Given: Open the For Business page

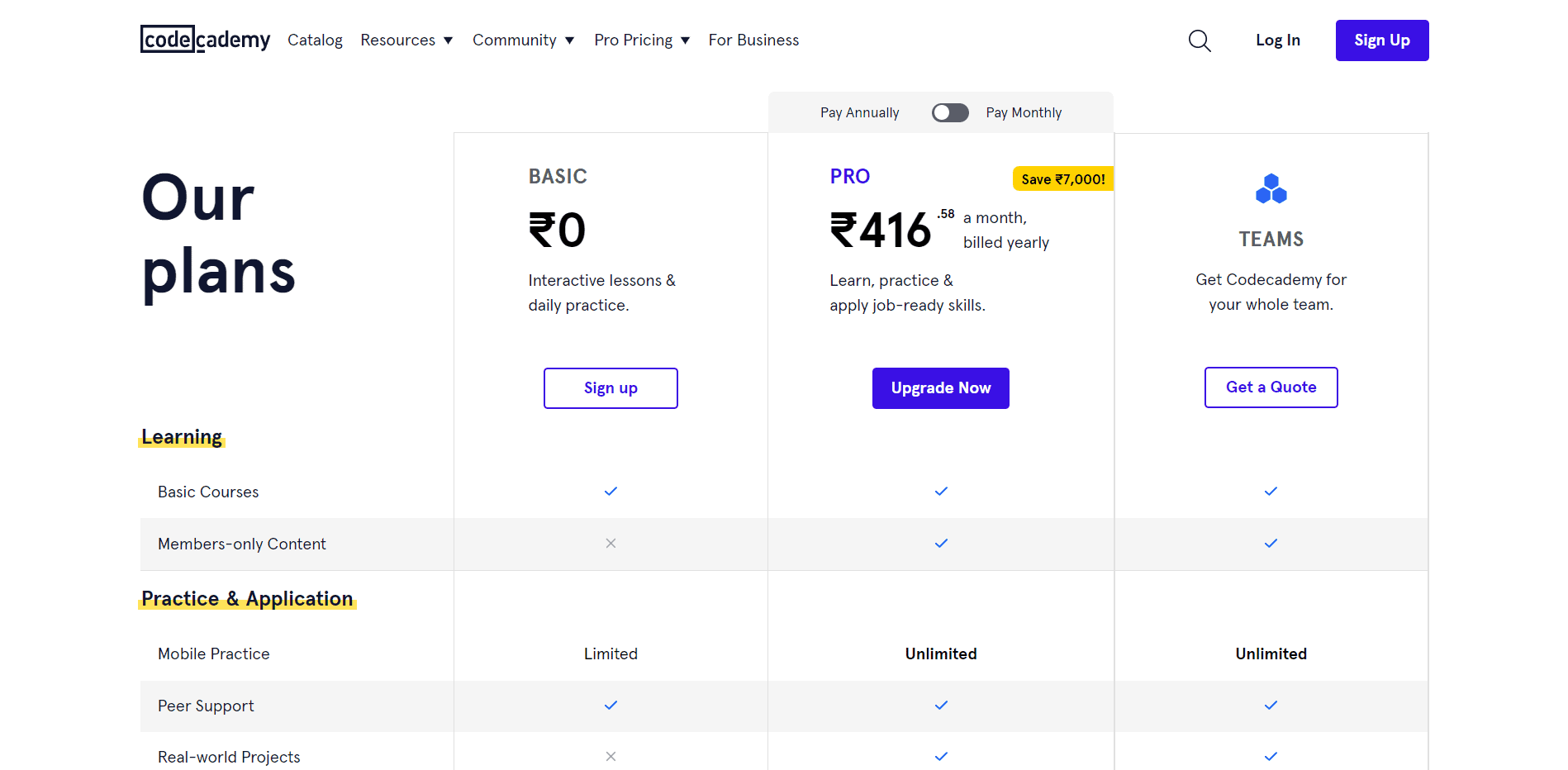Looking at the screenshot, I should pyautogui.click(x=753, y=40).
